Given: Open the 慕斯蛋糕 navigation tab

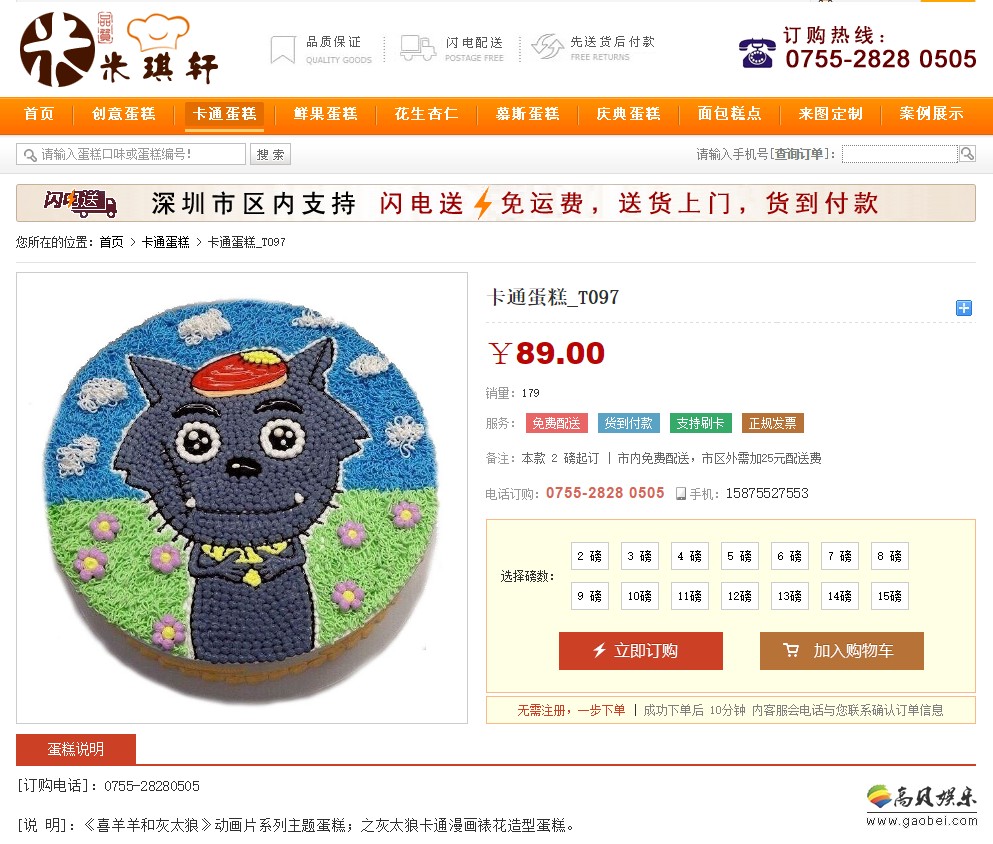Looking at the screenshot, I should click(528, 114).
